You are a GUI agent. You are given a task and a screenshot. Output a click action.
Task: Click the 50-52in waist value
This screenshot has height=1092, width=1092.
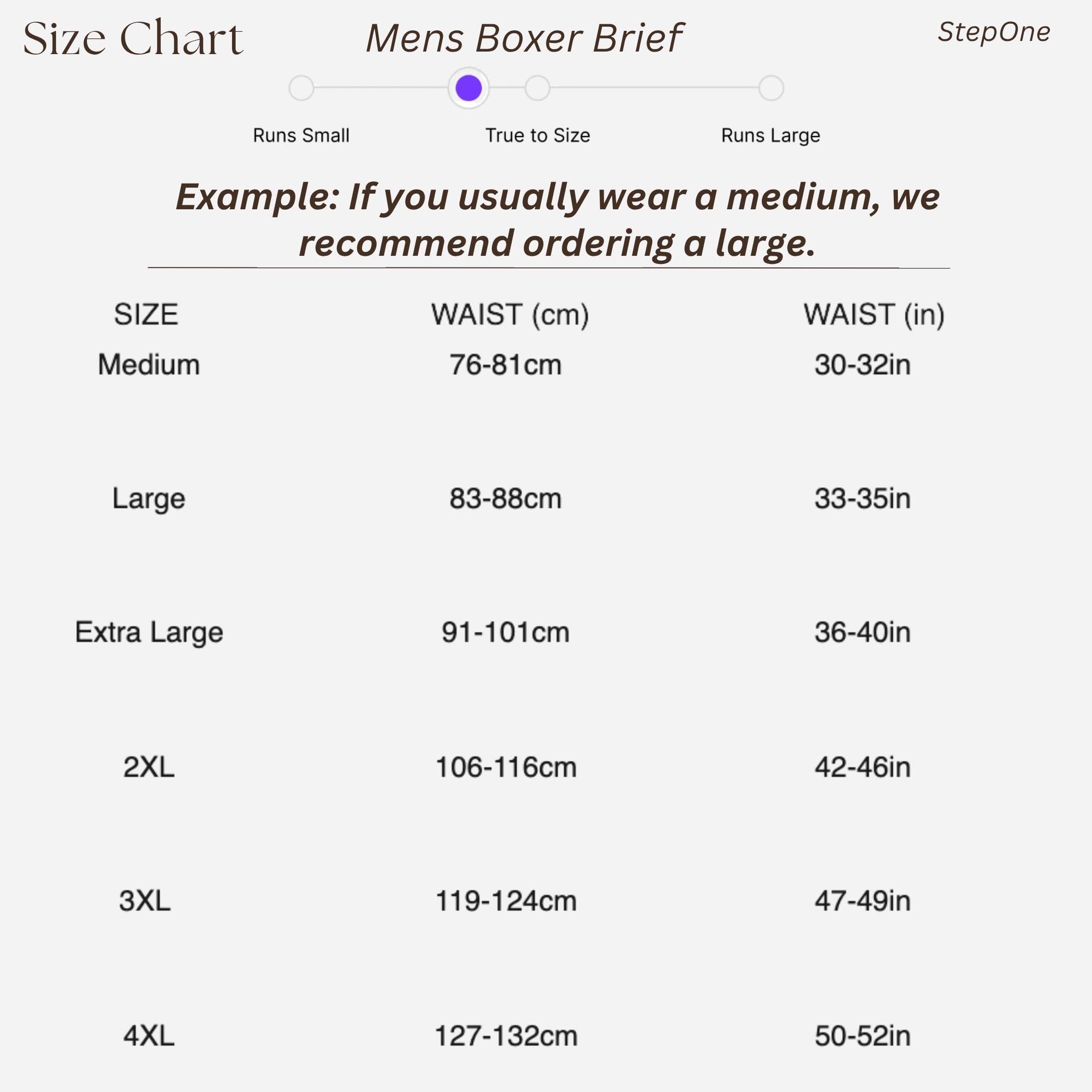(862, 1036)
